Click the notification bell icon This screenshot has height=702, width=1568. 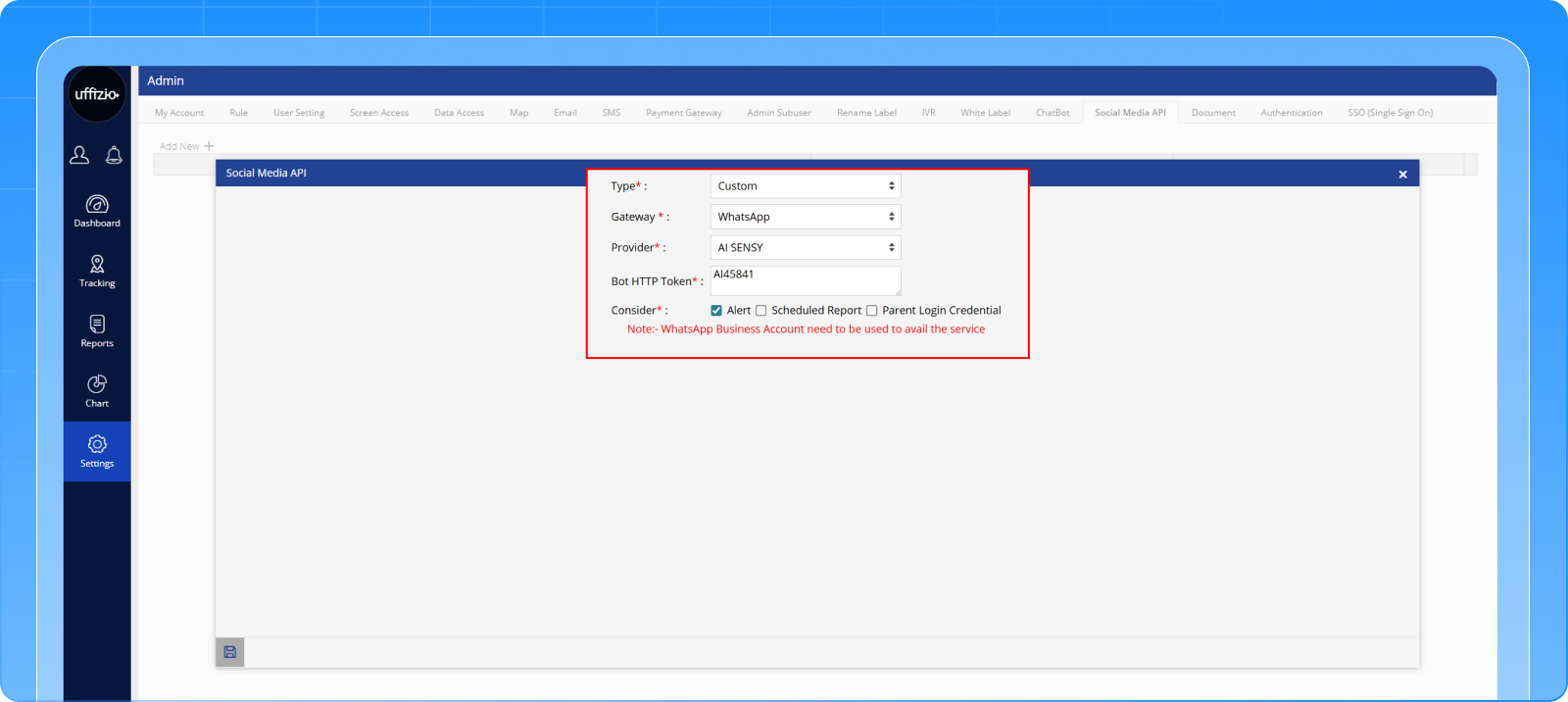114,155
